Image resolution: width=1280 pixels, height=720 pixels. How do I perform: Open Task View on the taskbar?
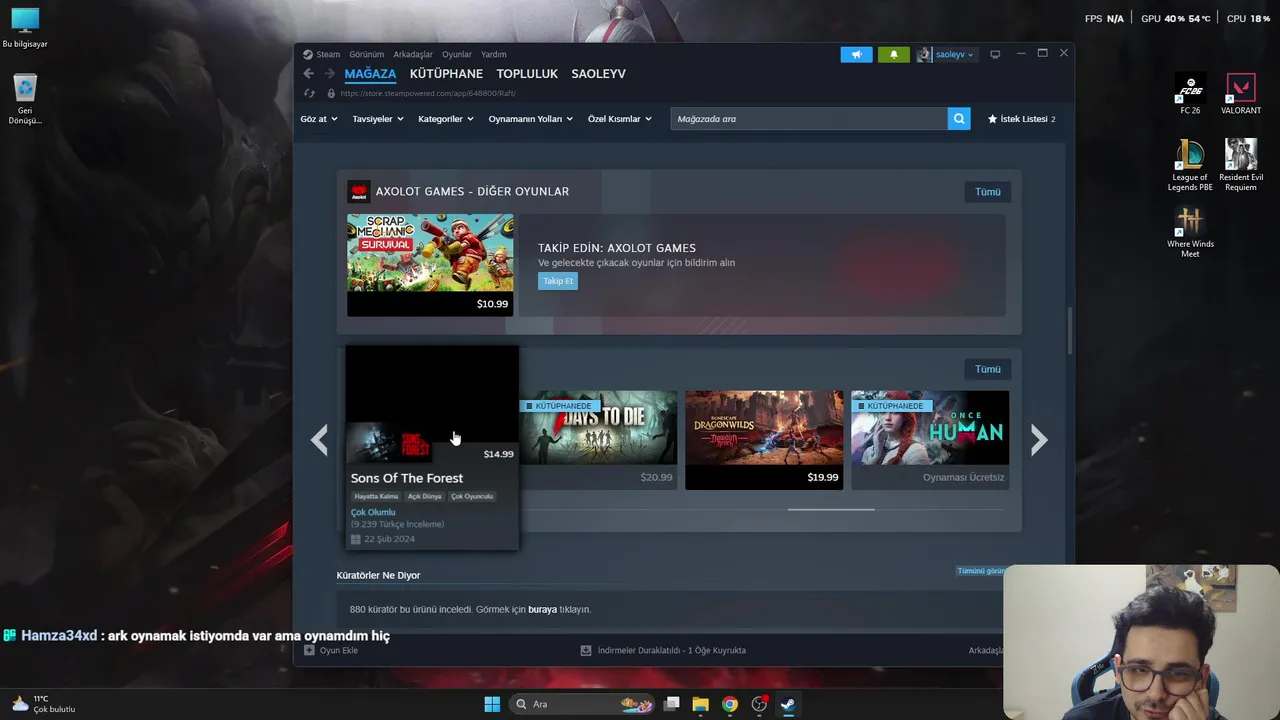click(x=672, y=704)
